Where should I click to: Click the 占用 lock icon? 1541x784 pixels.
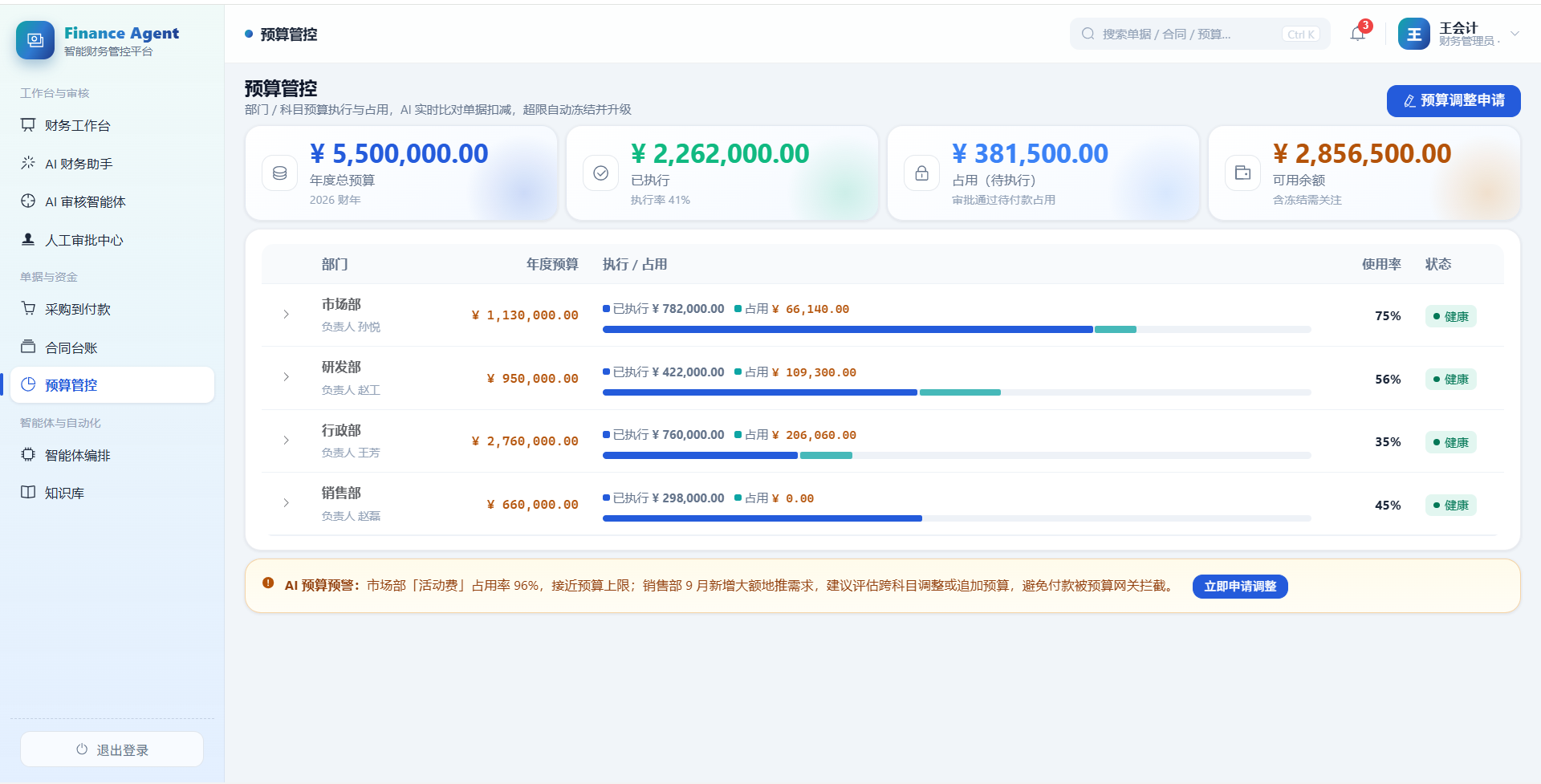click(x=922, y=173)
